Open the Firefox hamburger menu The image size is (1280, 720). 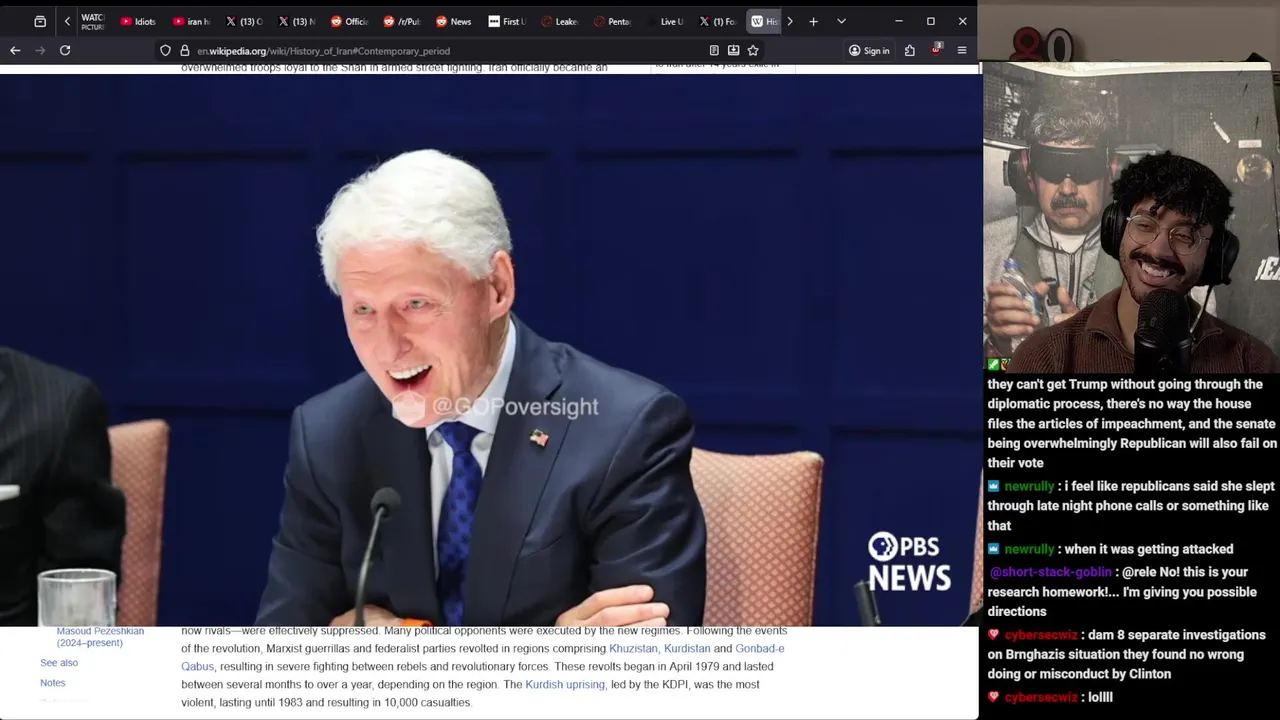tap(962, 50)
